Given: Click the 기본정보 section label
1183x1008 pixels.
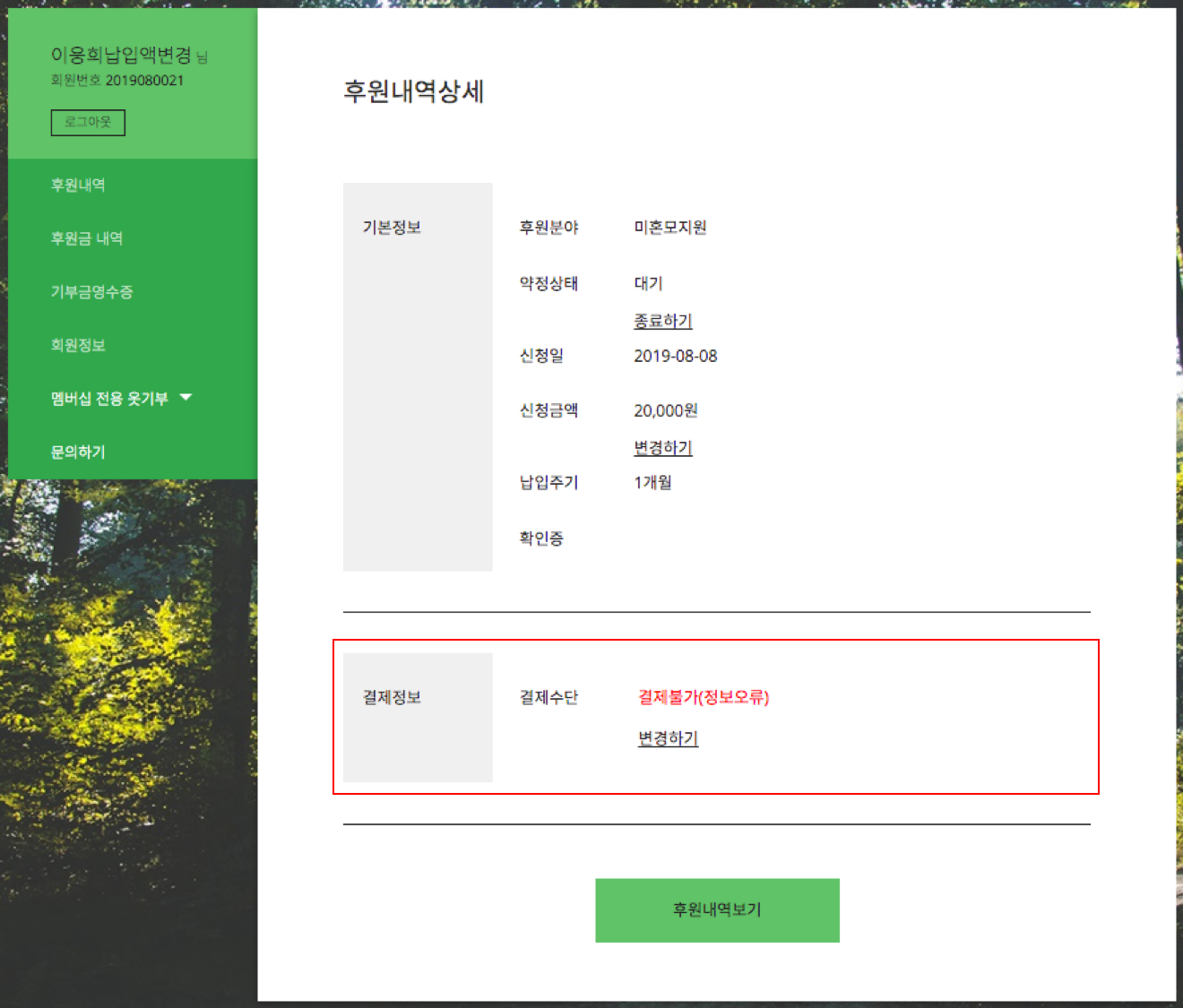Looking at the screenshot, I should 392,228.
